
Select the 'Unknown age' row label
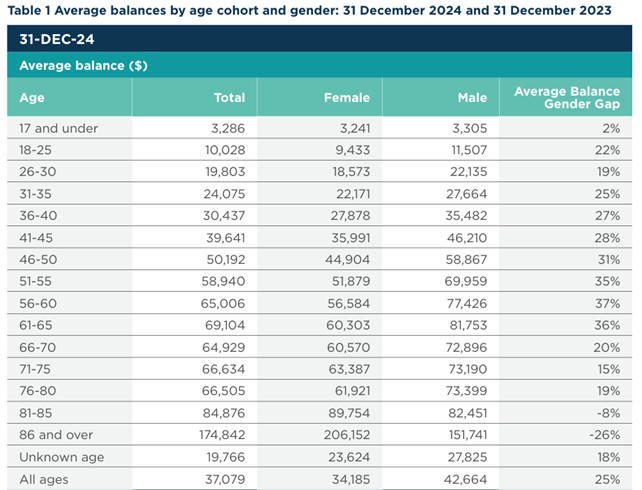click(61, 457)
